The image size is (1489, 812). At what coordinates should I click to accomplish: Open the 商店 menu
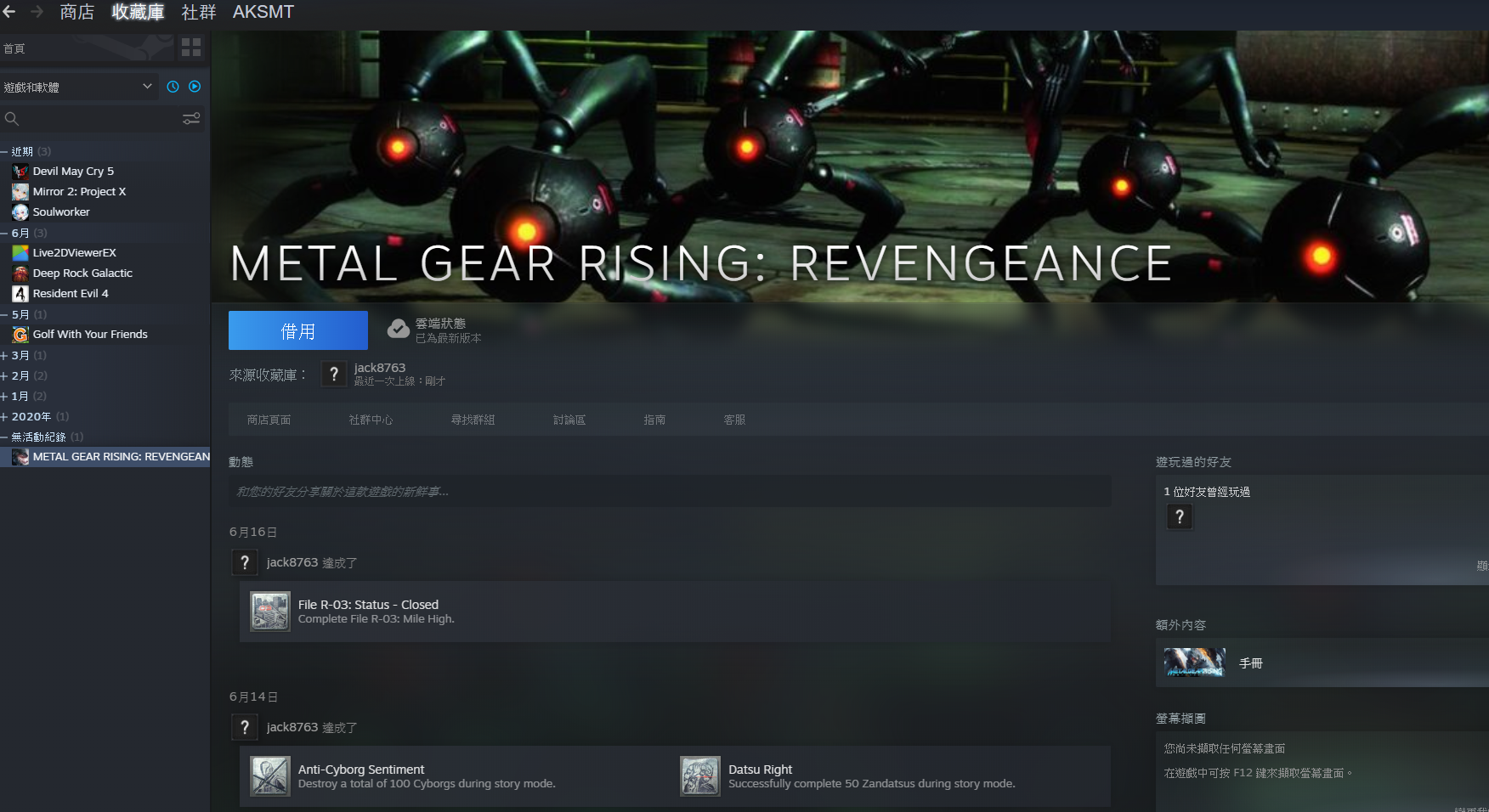tap(76, 12)
